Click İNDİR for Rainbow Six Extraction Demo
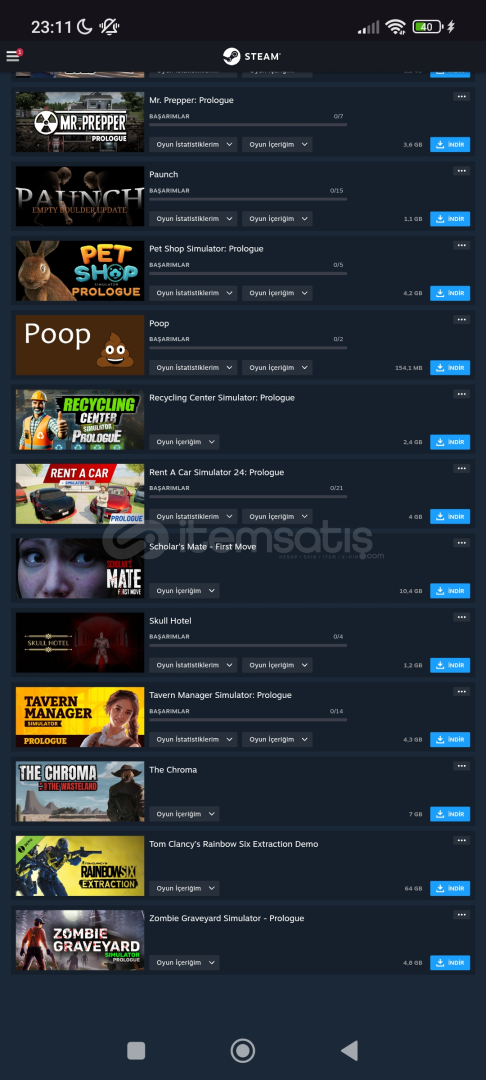The width and height of the screenshot is (486, 1080). (450, 889)
